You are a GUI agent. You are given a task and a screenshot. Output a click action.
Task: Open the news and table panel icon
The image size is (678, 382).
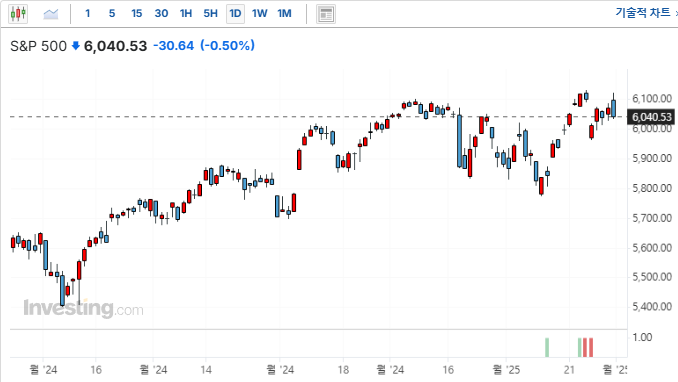click(x=326, y=14)
